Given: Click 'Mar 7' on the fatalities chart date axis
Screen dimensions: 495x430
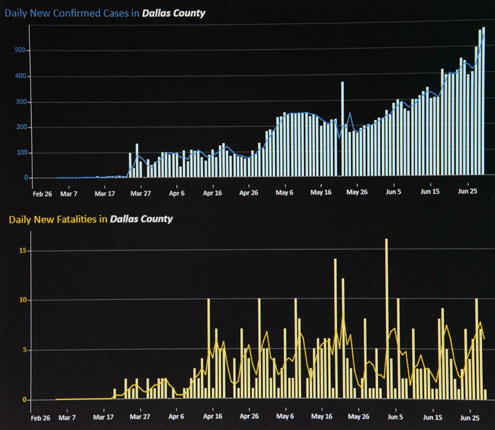Looking at the screenshot, I should 67,418.
